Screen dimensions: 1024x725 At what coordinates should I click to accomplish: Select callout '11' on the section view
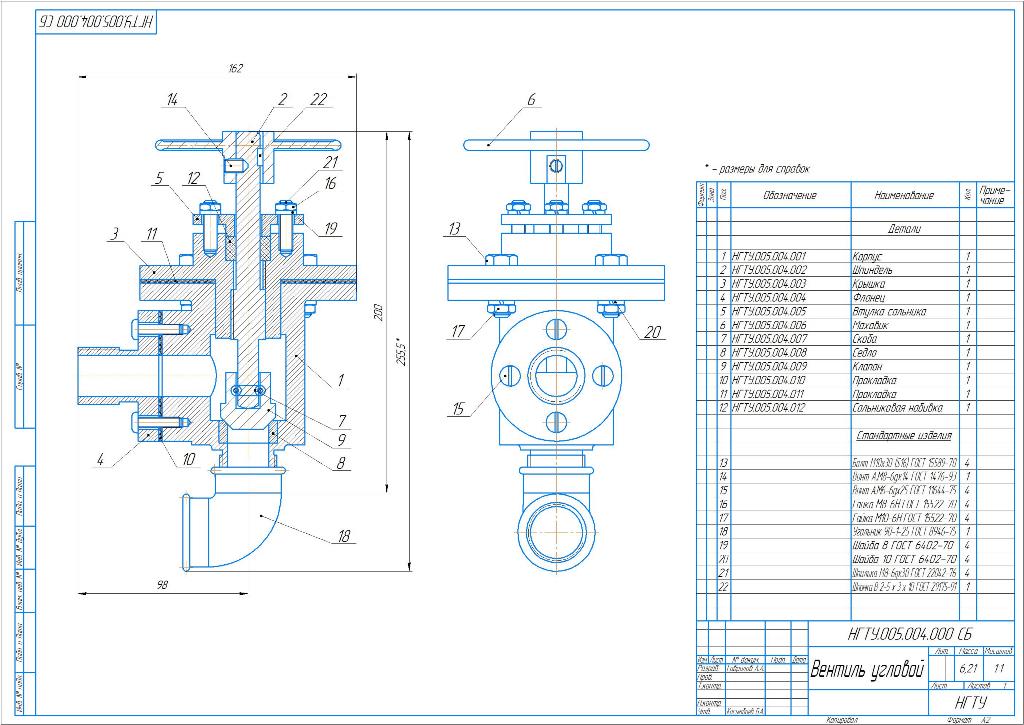pos(152,233)
